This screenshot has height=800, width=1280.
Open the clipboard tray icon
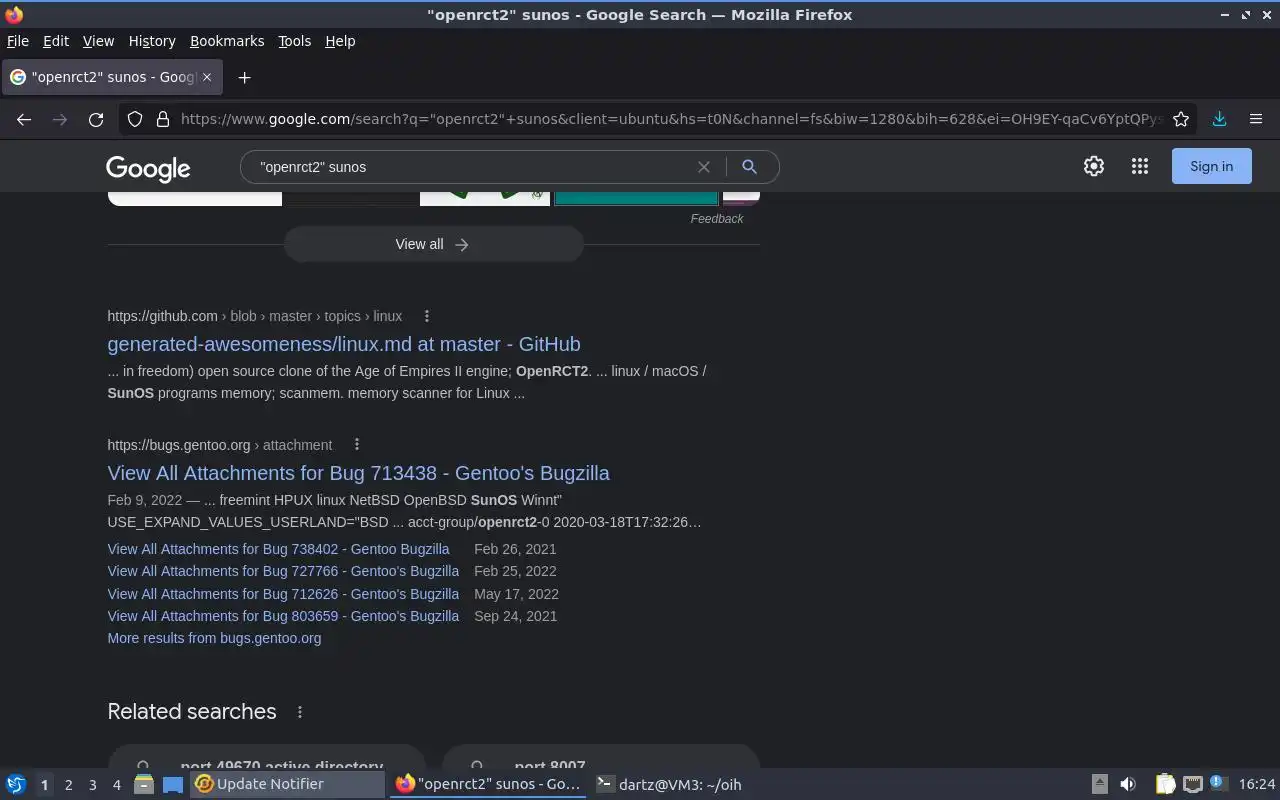[x=1165, y=784]
